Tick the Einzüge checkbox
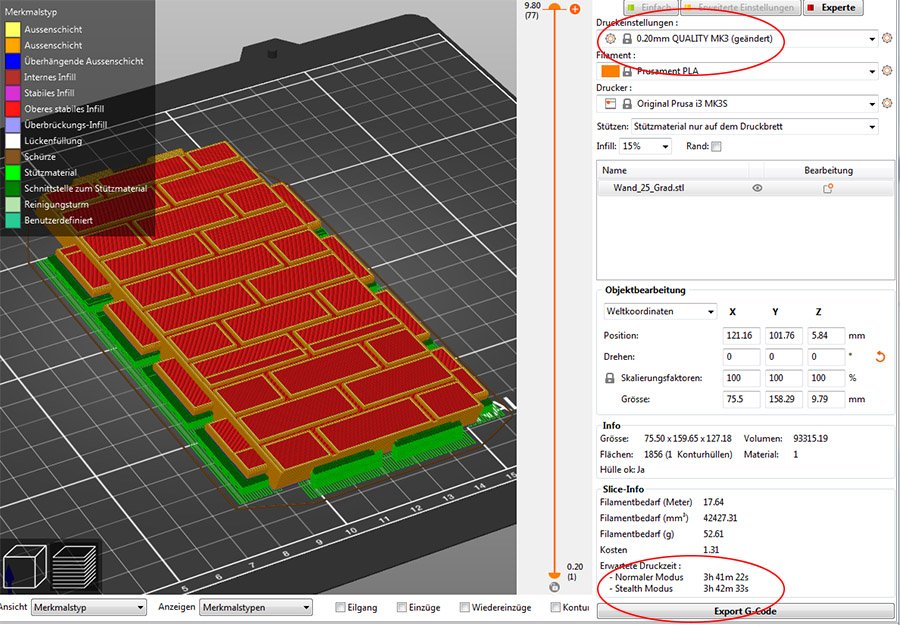This screenshot has height=625, width=900. pyautogui.click(x=402, y=607)
